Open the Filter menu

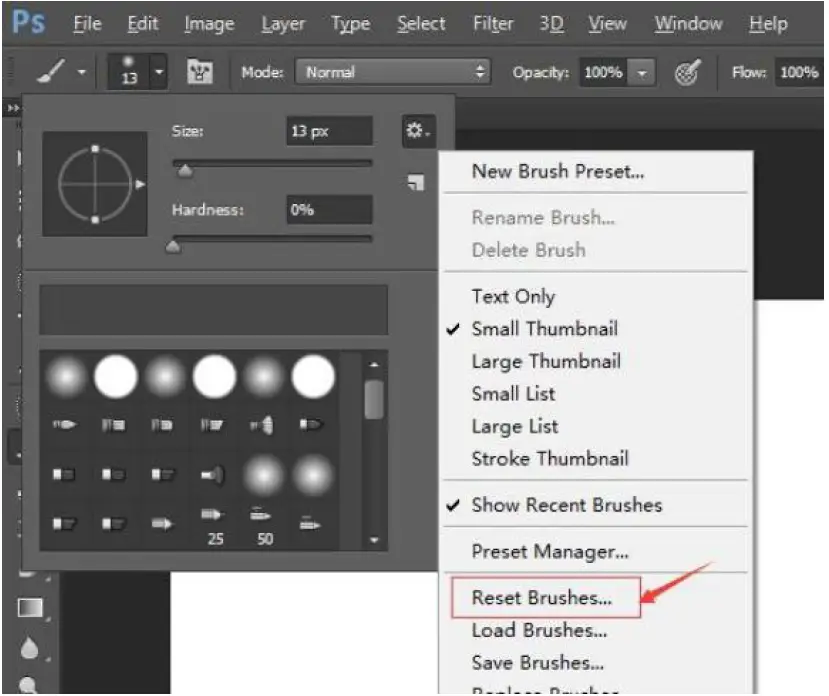(x=493, y=24)
